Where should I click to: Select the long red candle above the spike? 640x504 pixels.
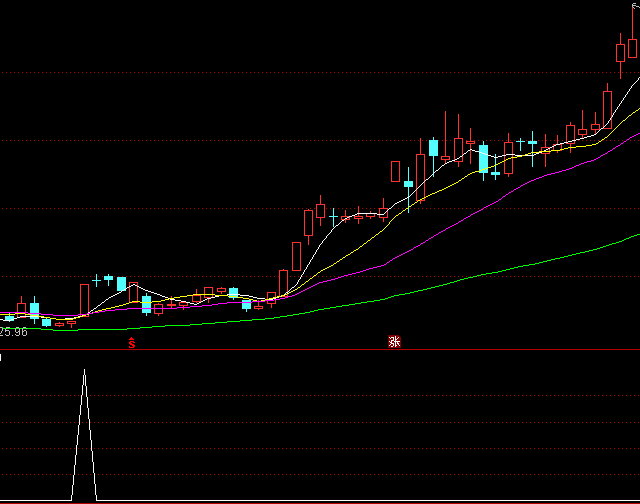84,300
